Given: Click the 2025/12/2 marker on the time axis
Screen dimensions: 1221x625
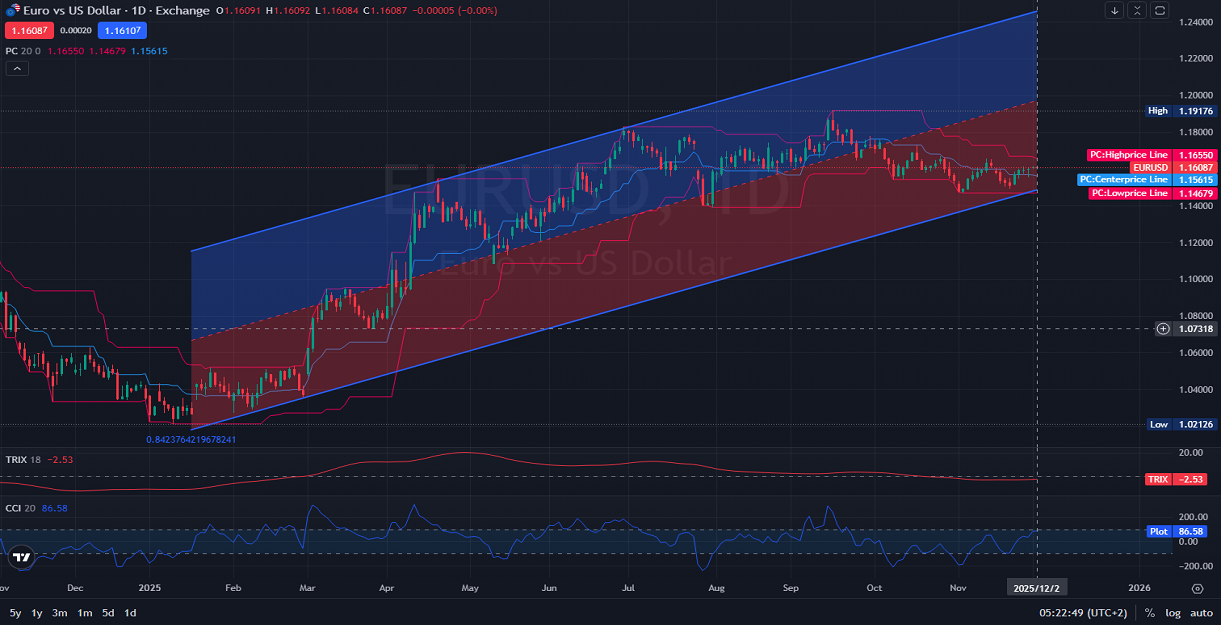Looking at the screenshot, I should tap(1036, 587).
